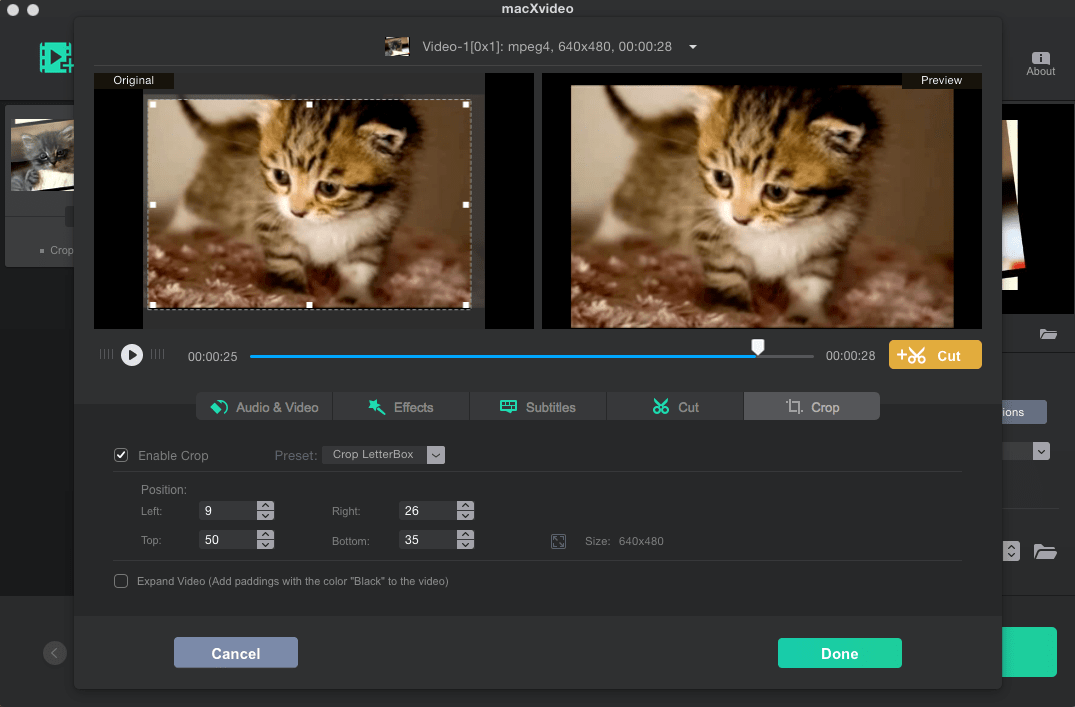The width and height of the screenshot is (1075, 707).
Task: Click the video thumbnail icon in title row
Action: (x=397, y=46)
